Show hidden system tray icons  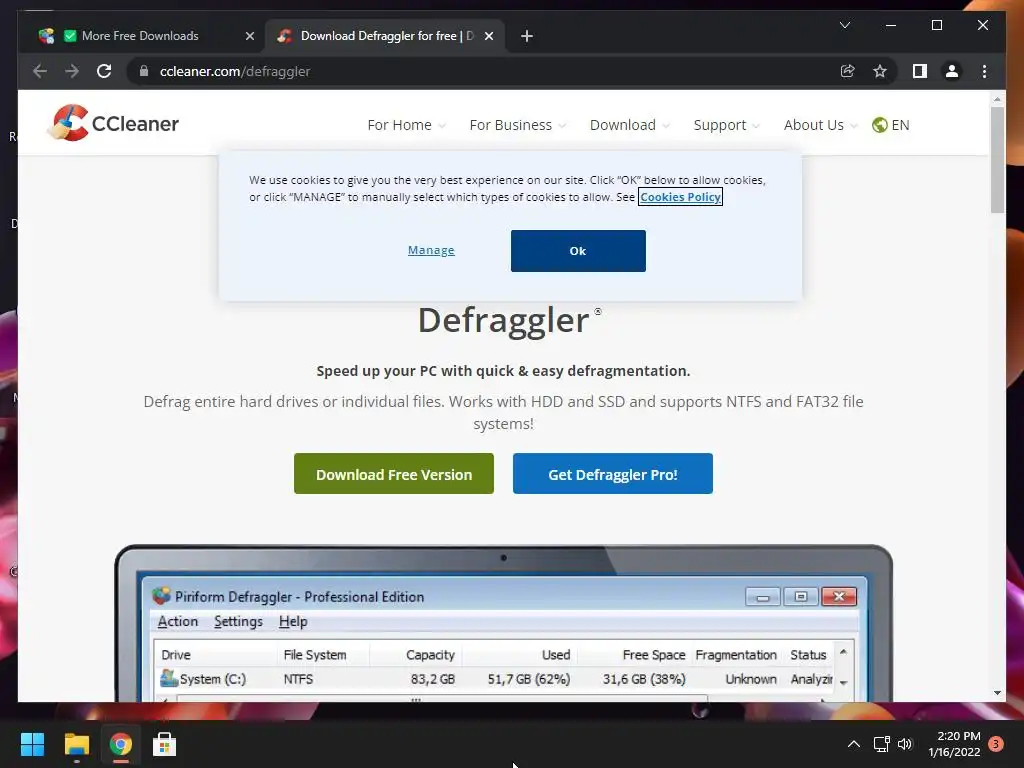pos(854,744)
